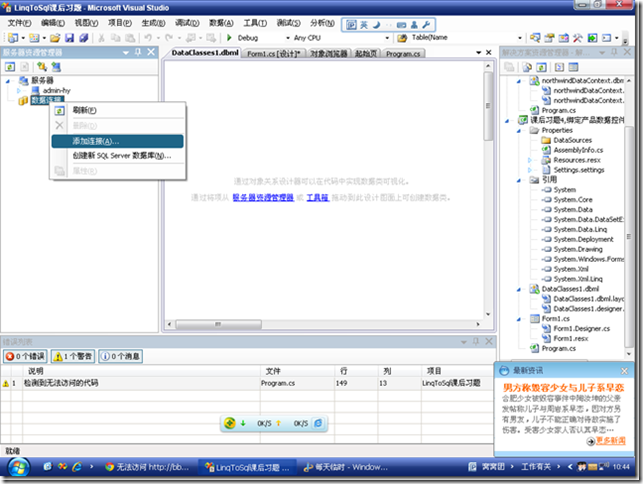Viewport: 643px width, 484px height.
Task: Open the Debug configuration dropdown
Action: 288,38
